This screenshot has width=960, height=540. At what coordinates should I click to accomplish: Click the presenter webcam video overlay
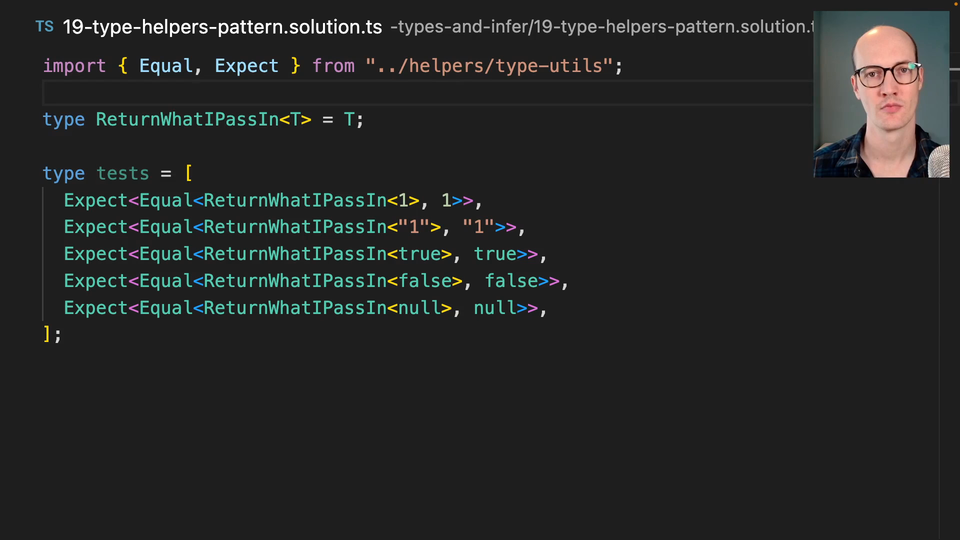pyautogui.click(x=880, y=95)
